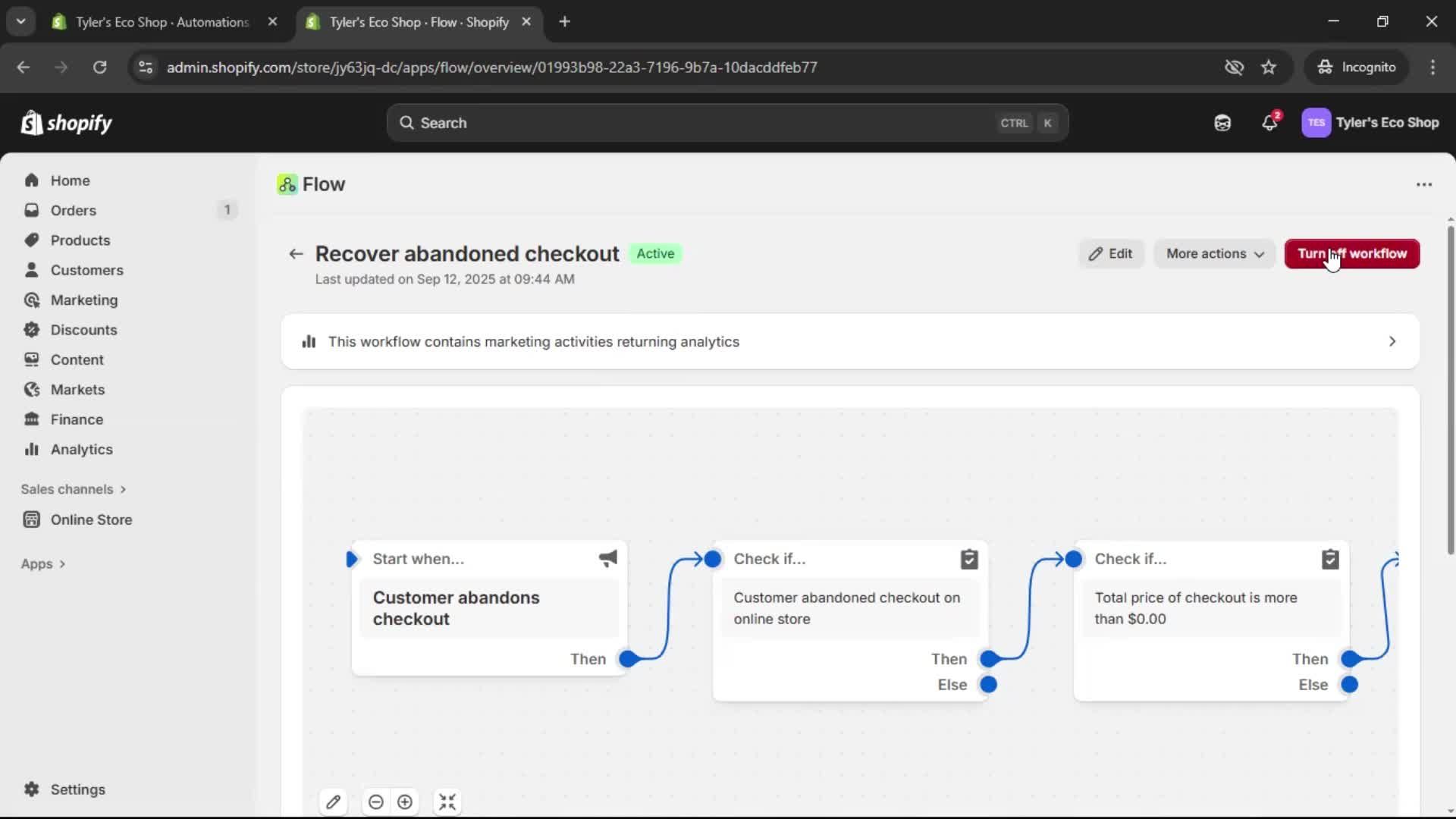The height and width of the screenshot is (819, 1456).
Task: Open Discounts in the sidebar
Action: point(83,329)
